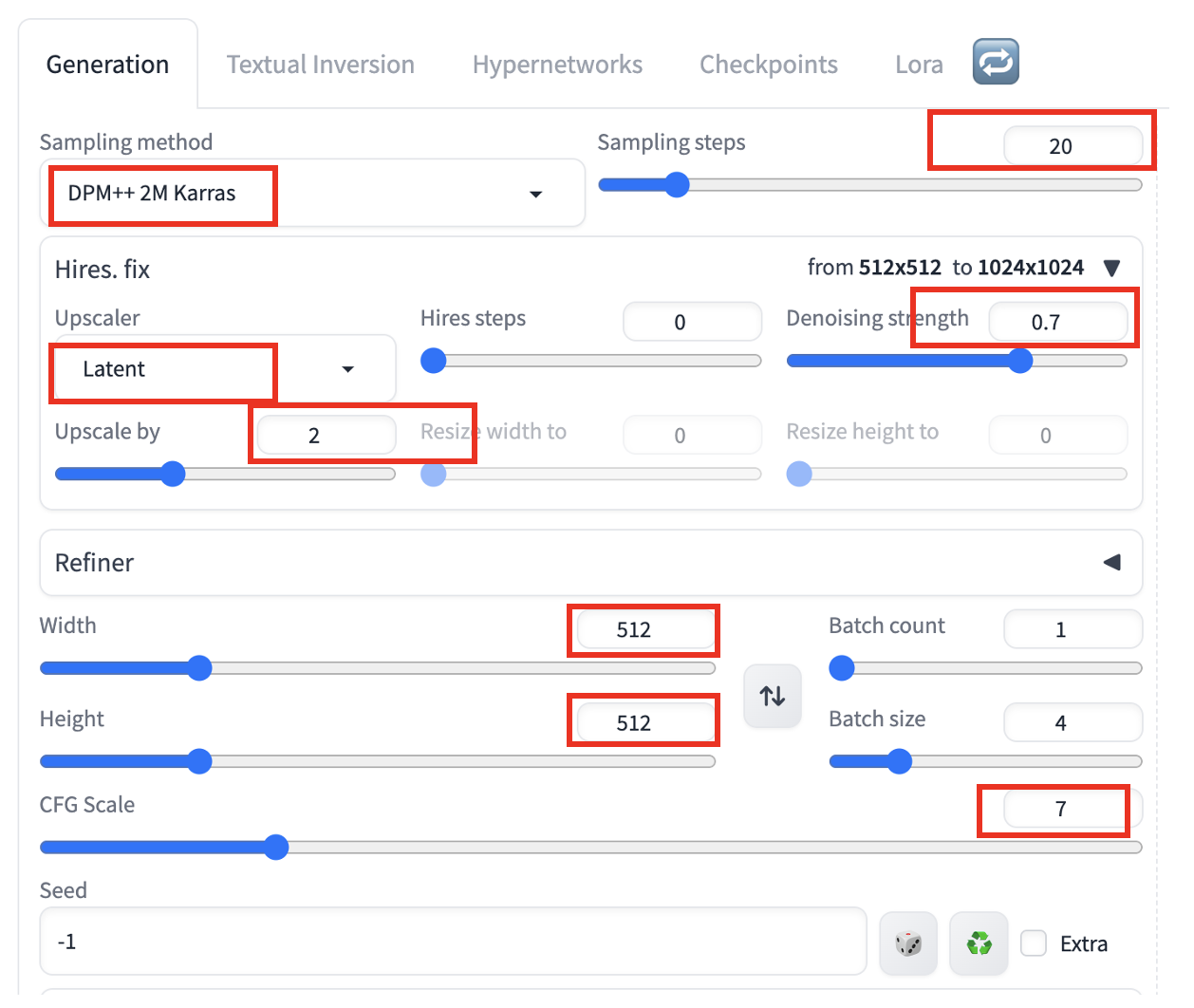The height and width of the screenshot is (1008, 1194).
Task: Swap width and height using the arrows icon
Action: (x=772, y=696)
